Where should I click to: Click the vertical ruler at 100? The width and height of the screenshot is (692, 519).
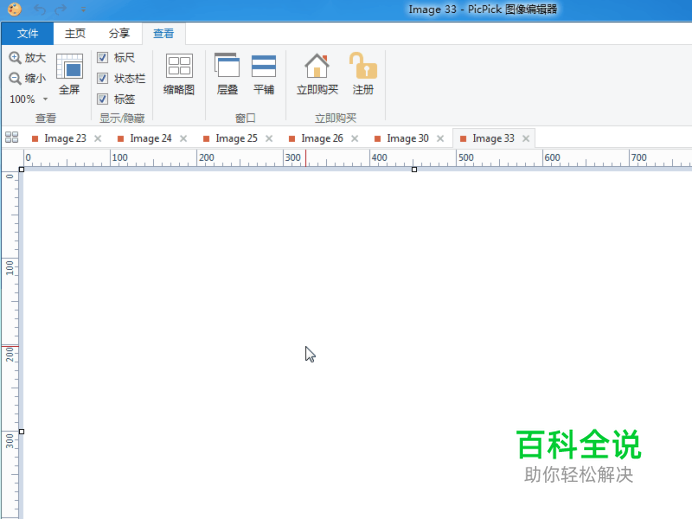(x=9, y=267)
